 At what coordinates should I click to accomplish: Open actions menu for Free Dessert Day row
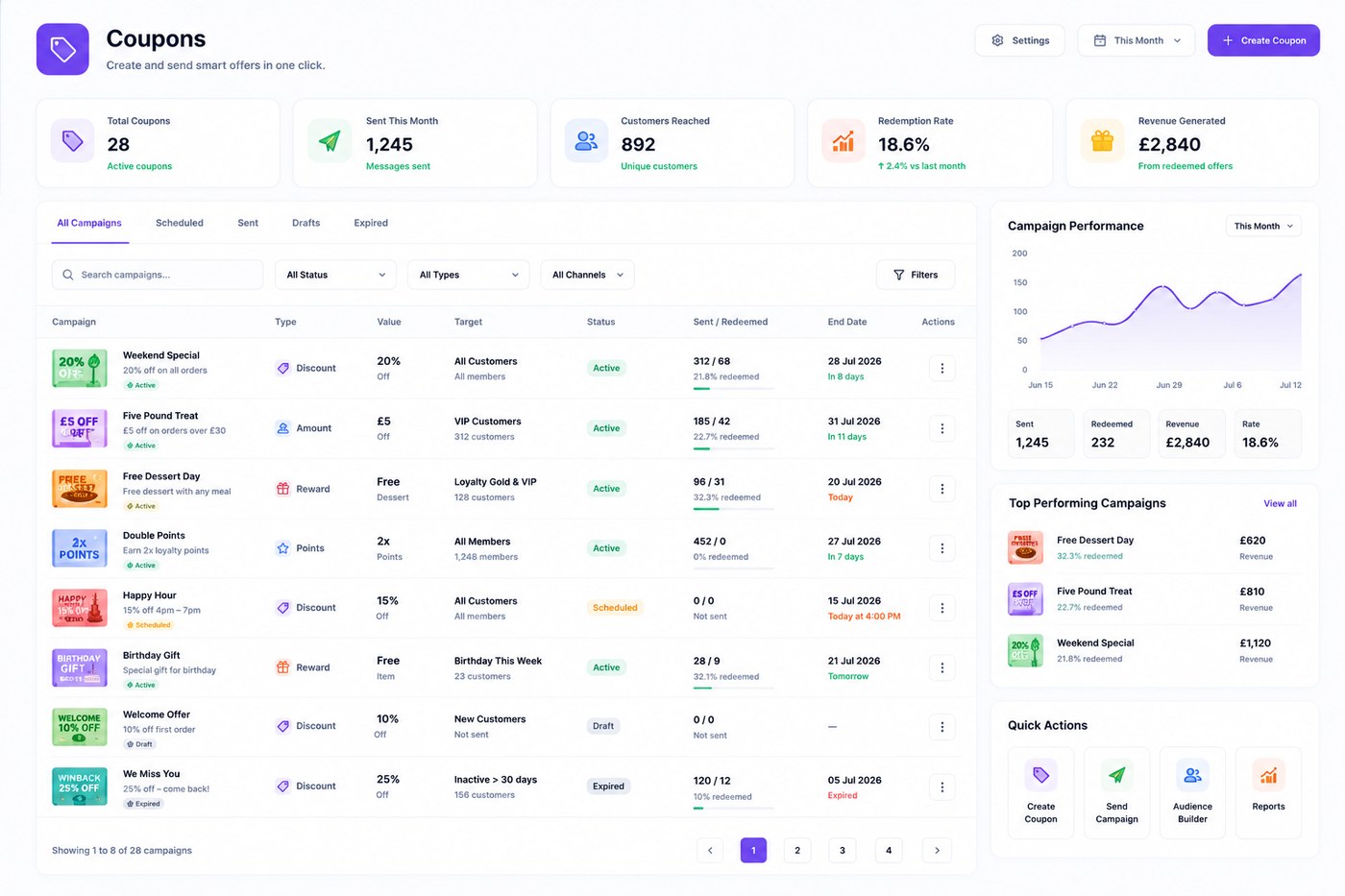tap(941, 489)
